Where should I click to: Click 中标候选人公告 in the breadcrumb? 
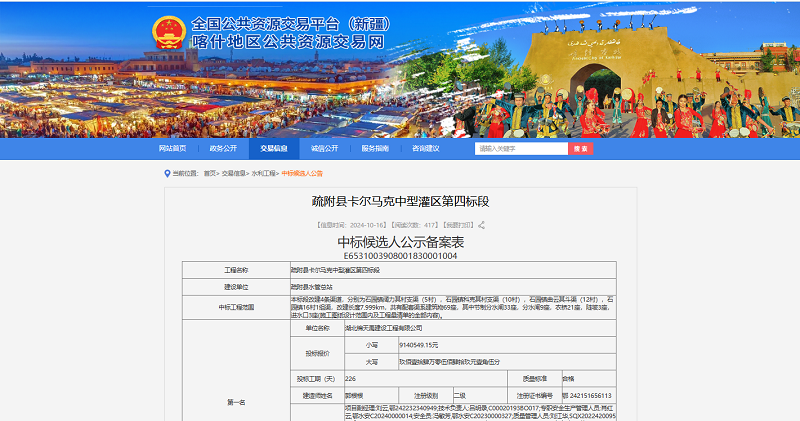302,173
